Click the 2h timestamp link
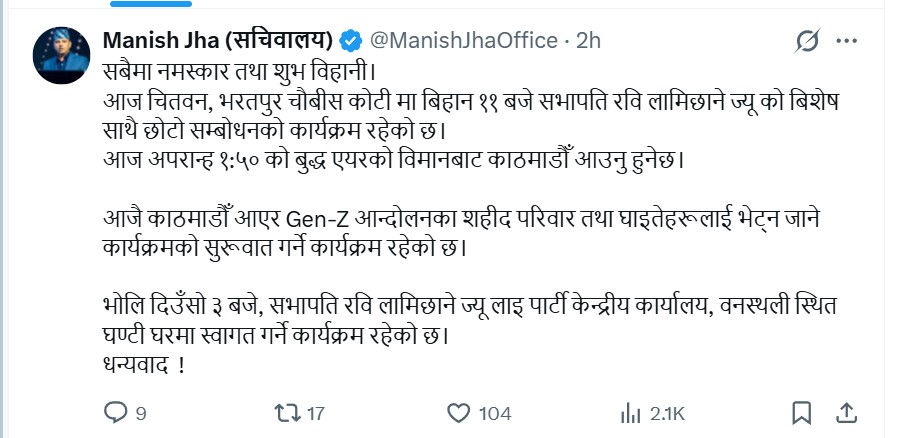 pyautogui.click(x=589, y=41)
